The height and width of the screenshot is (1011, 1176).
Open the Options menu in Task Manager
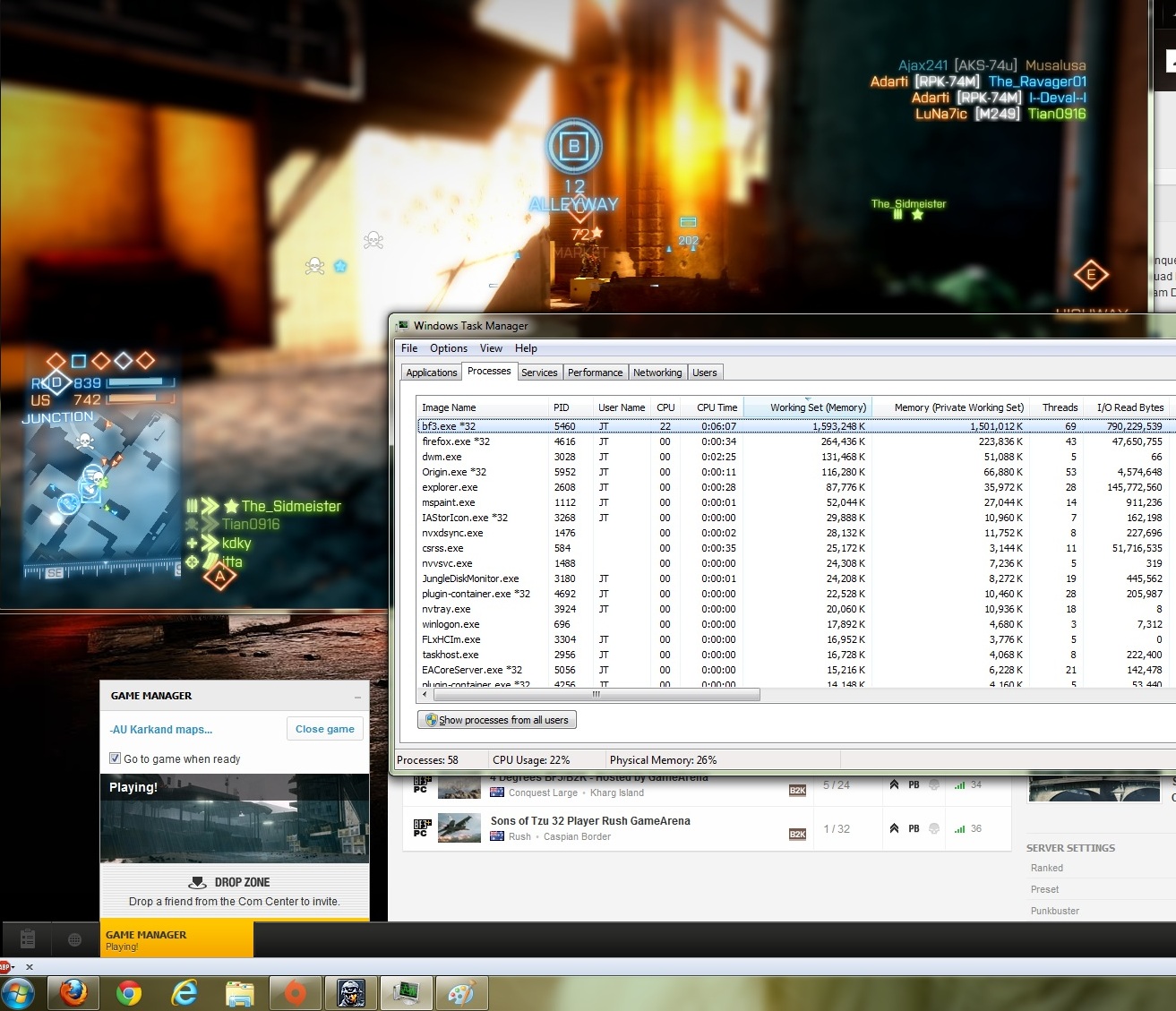[449, 348]
